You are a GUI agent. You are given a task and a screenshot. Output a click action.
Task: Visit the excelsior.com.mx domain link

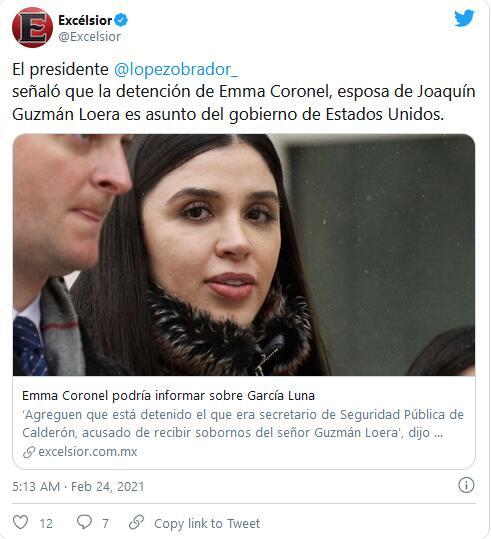tap(88, 452)
